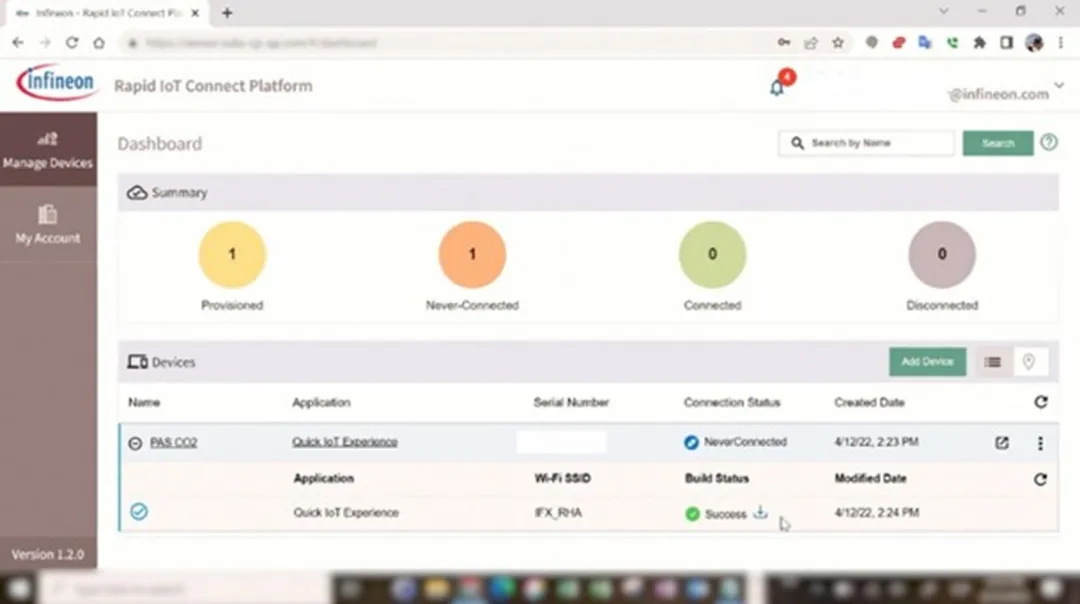
Task: Click the gray Disconnected count circle
Action: [942, 254]
